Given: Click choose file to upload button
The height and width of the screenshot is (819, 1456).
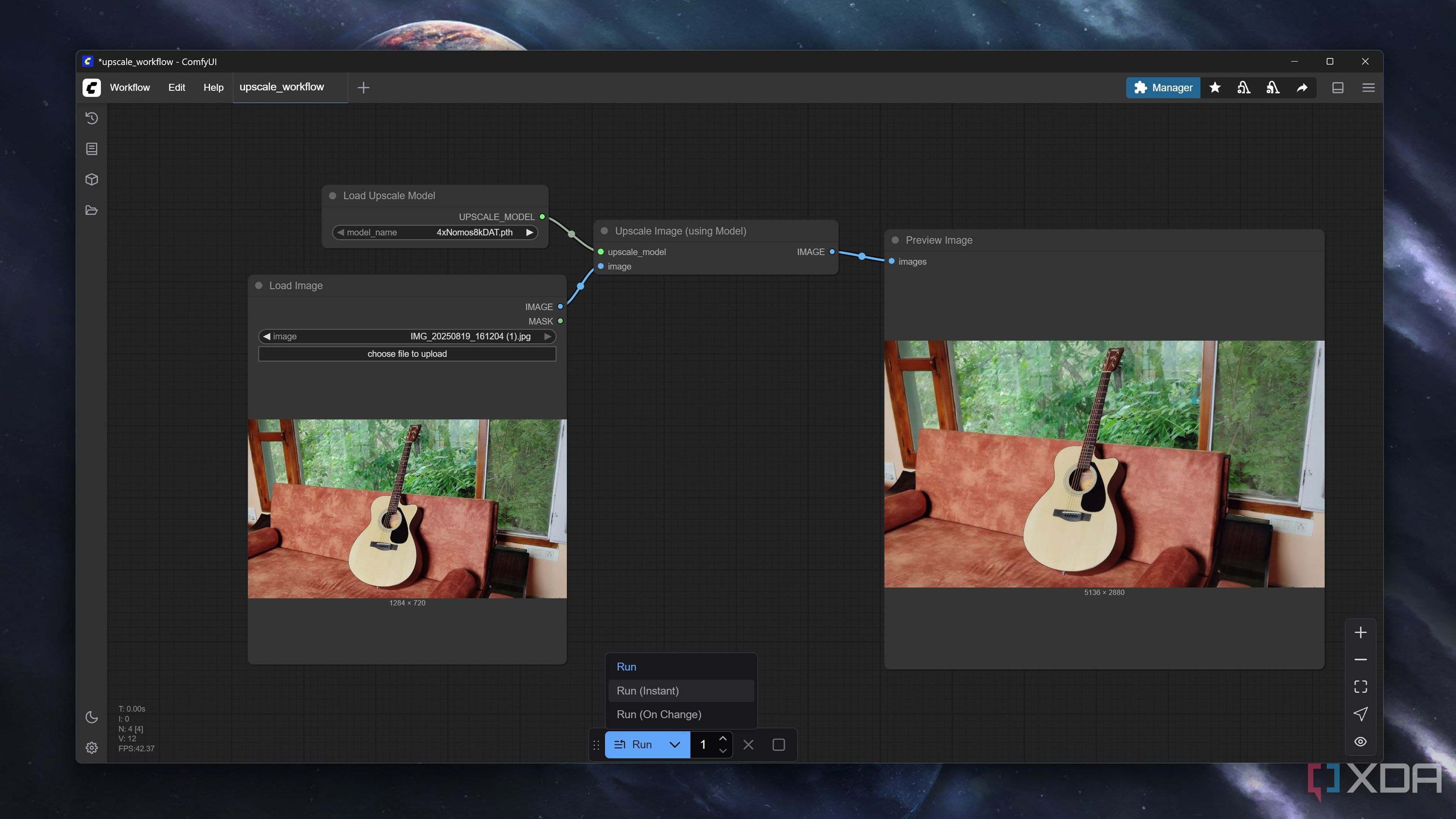Looking at the screenshot, I should point(407,354).
